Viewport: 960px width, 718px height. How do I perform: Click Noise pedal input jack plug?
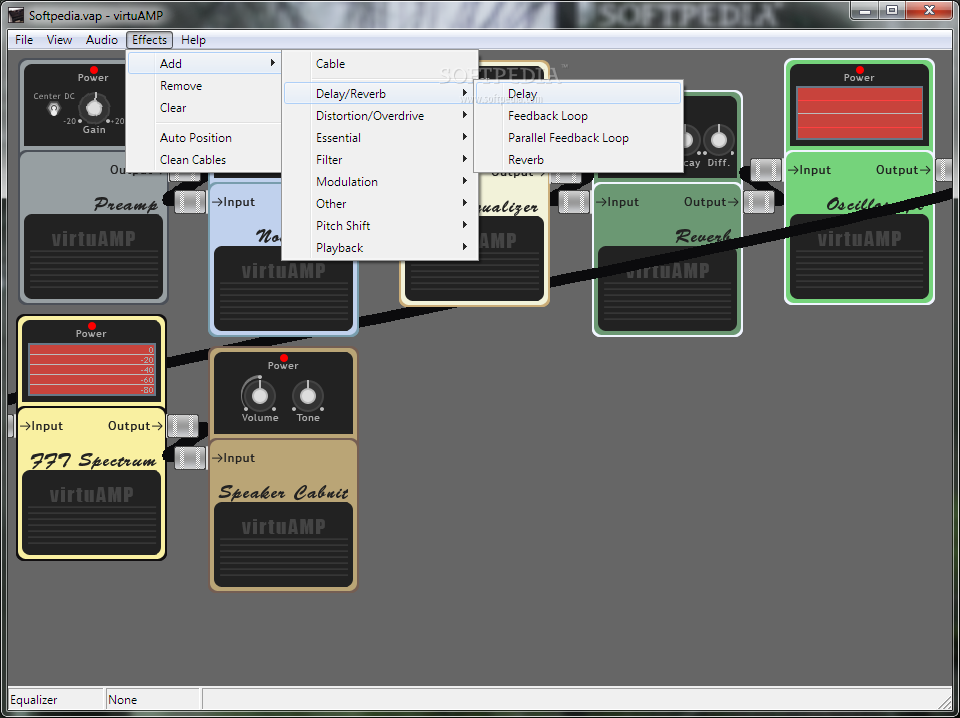click(x=190, y=202)
